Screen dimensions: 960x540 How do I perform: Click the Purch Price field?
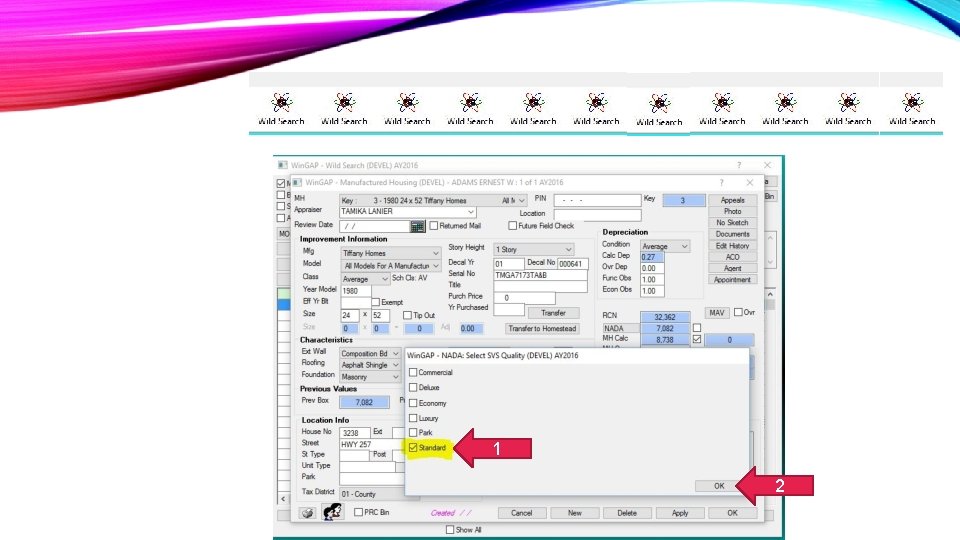(x=524, y=298)
